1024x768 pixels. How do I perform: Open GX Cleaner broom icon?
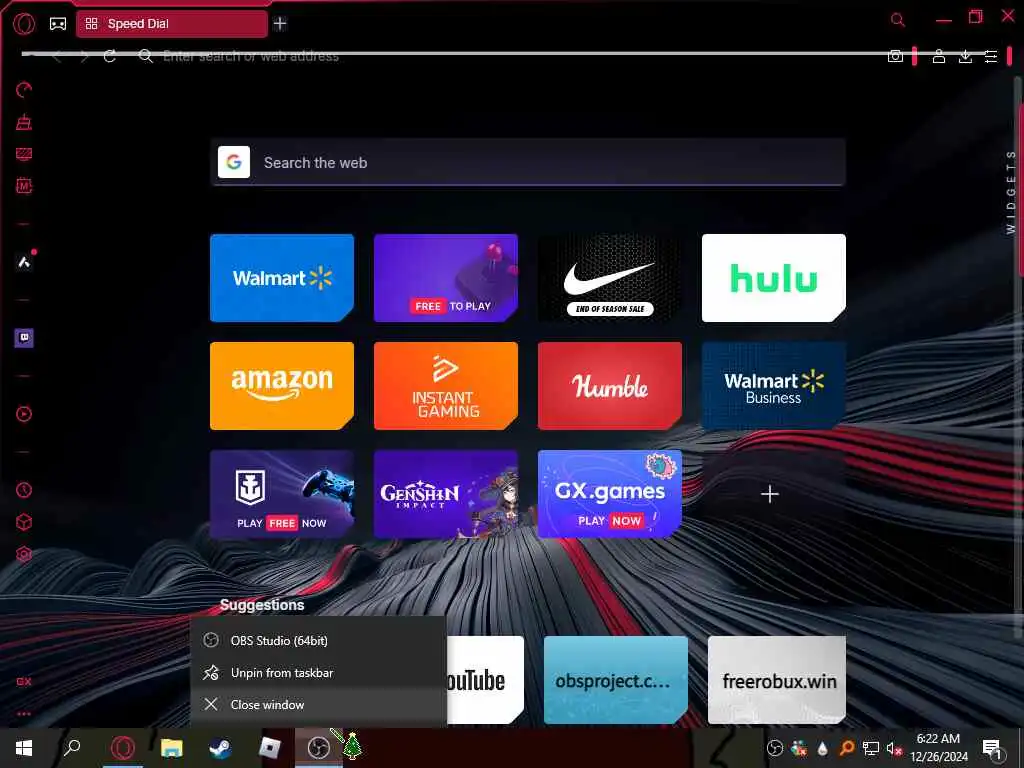pos(24,121)
